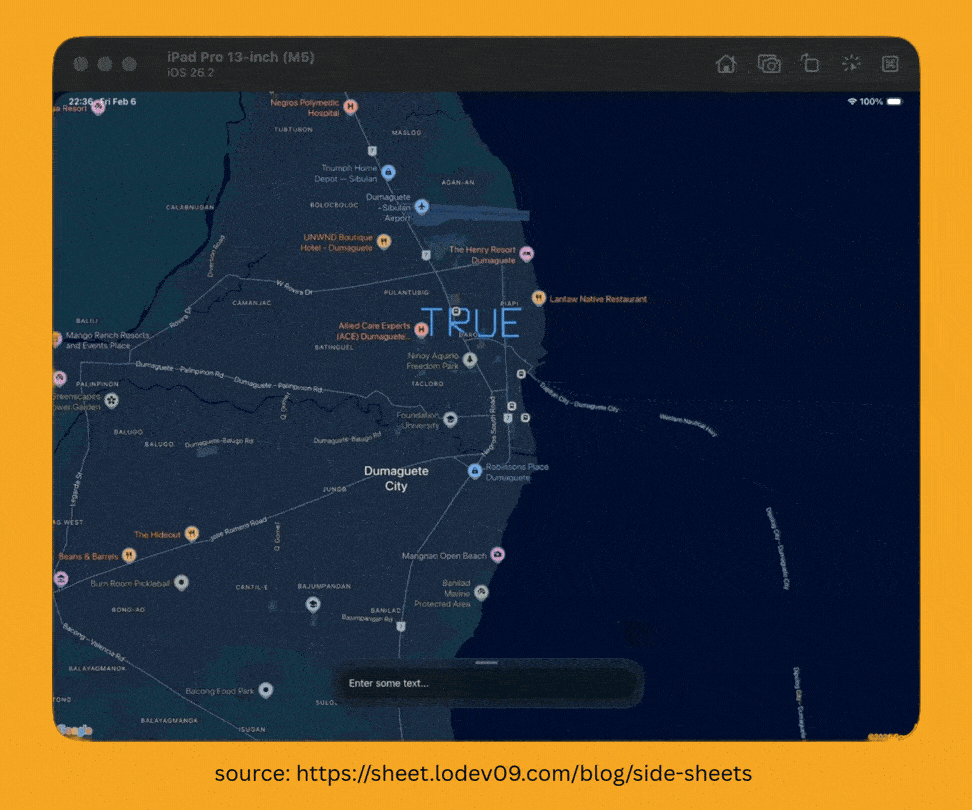Screen dimensions: 972x810
Task: Select Manghao Open Beach marker
Action: coord(498,555)
